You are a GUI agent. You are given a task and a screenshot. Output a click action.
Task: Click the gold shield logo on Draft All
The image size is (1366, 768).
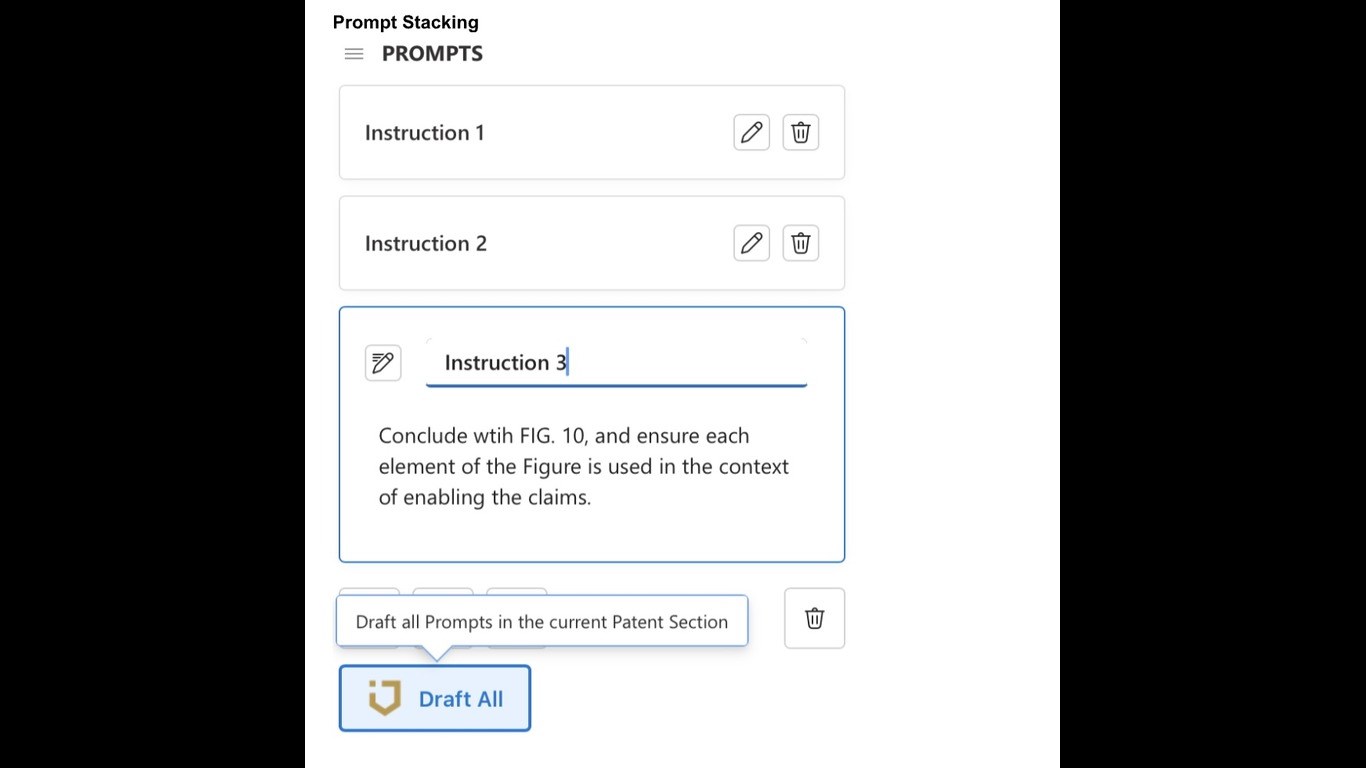click(x=385, y=698)
